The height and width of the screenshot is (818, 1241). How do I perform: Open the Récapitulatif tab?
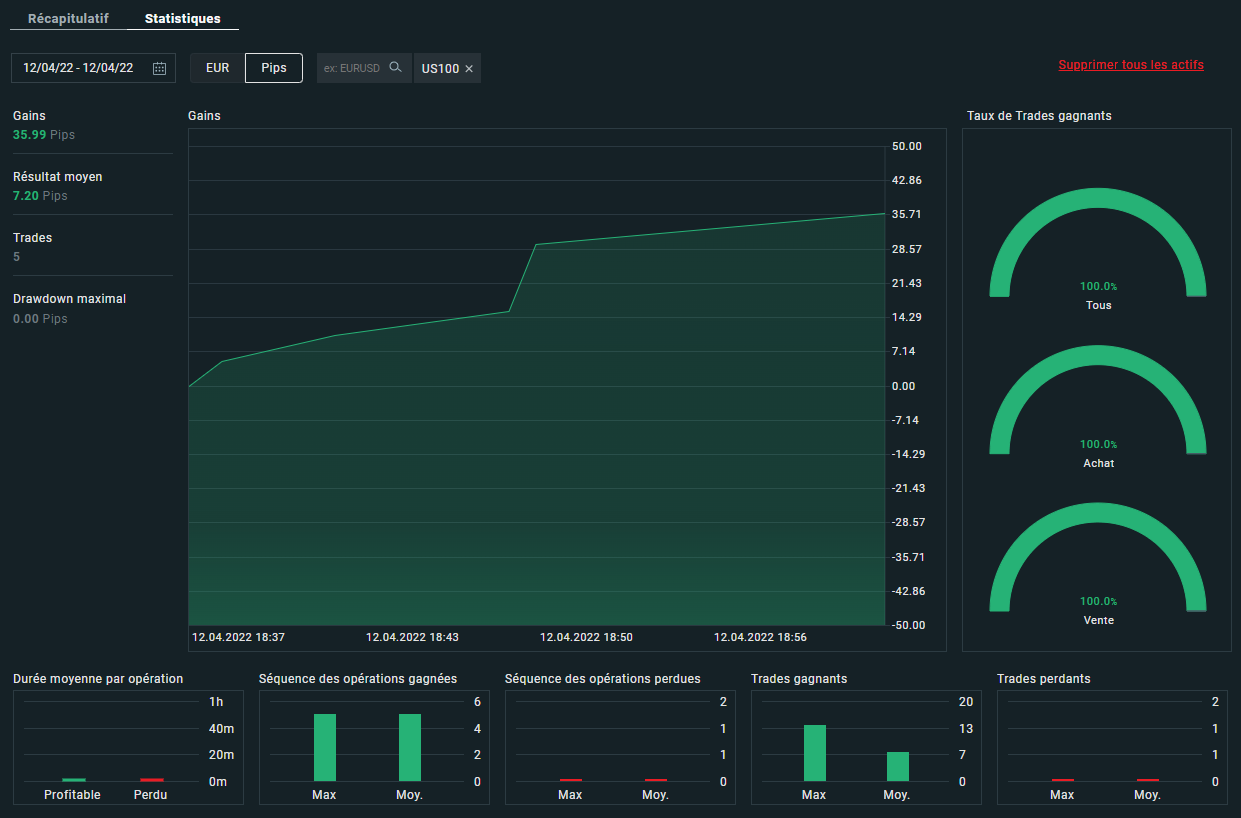point(68,19)
